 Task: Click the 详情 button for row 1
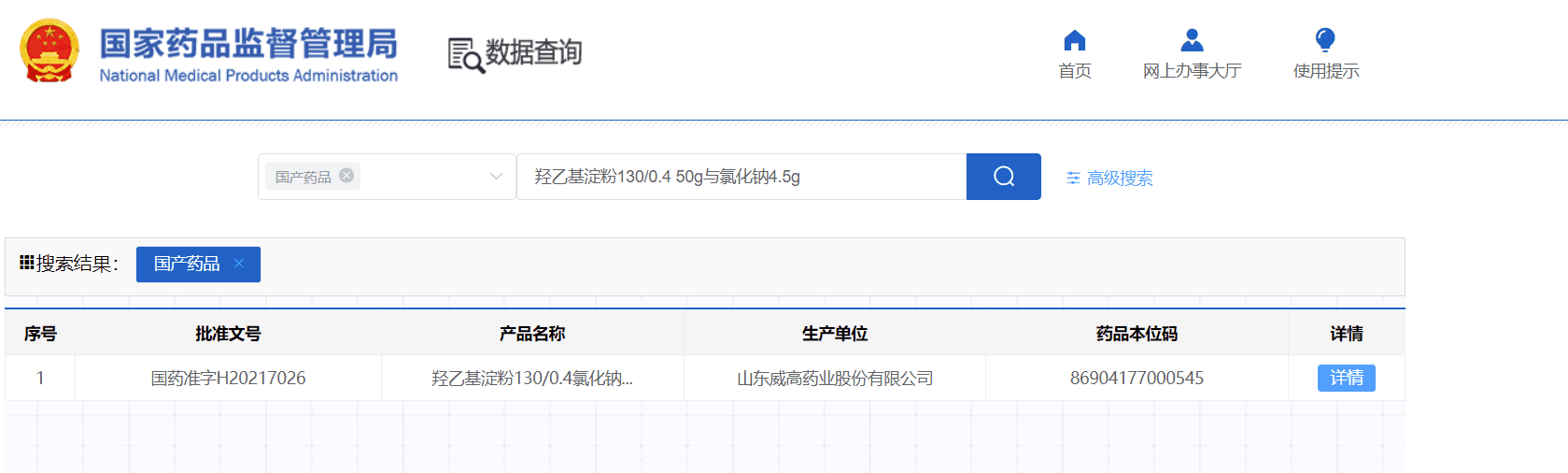(1346, 378)
